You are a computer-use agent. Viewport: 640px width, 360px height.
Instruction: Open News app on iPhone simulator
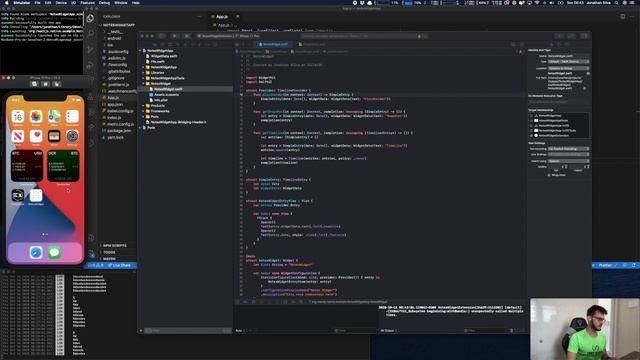point(18,136)
